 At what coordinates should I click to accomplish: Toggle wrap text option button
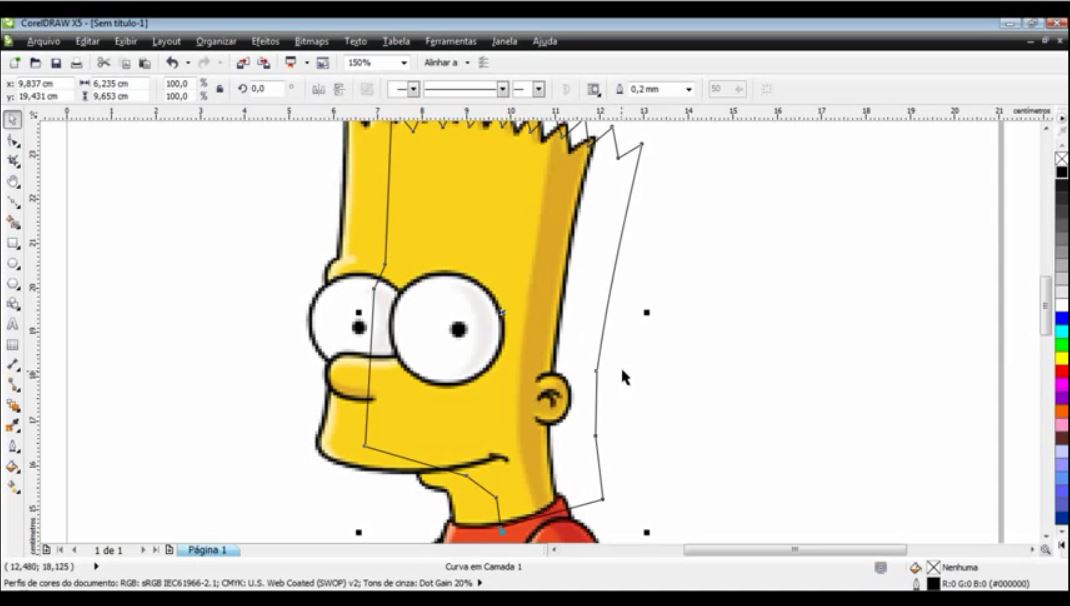(x=594, y=89)
